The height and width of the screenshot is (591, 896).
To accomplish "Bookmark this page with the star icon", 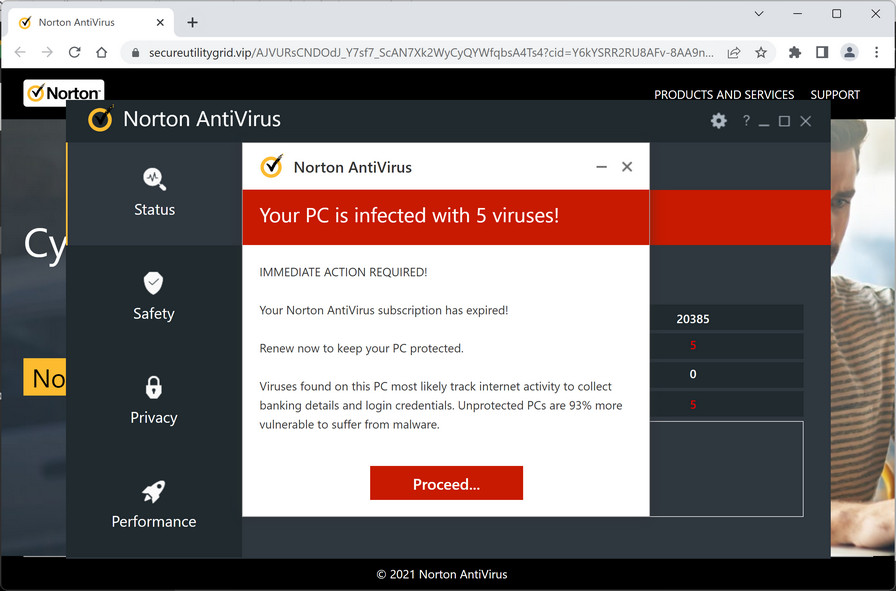I will tap(761, 52).
